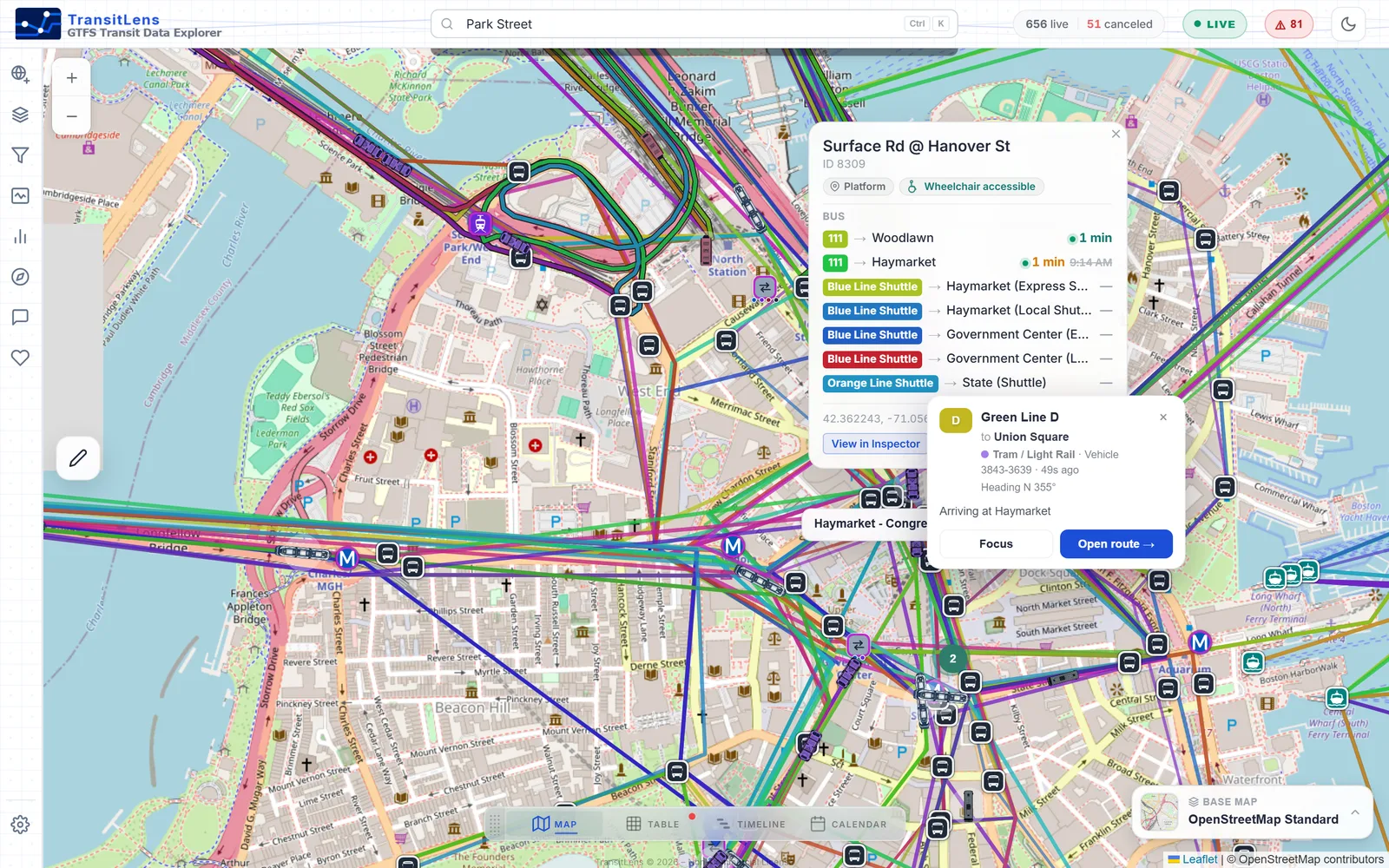Screen dimensions: 1389x868
Task: Click the Open route button
Action: pos(1116,544)
